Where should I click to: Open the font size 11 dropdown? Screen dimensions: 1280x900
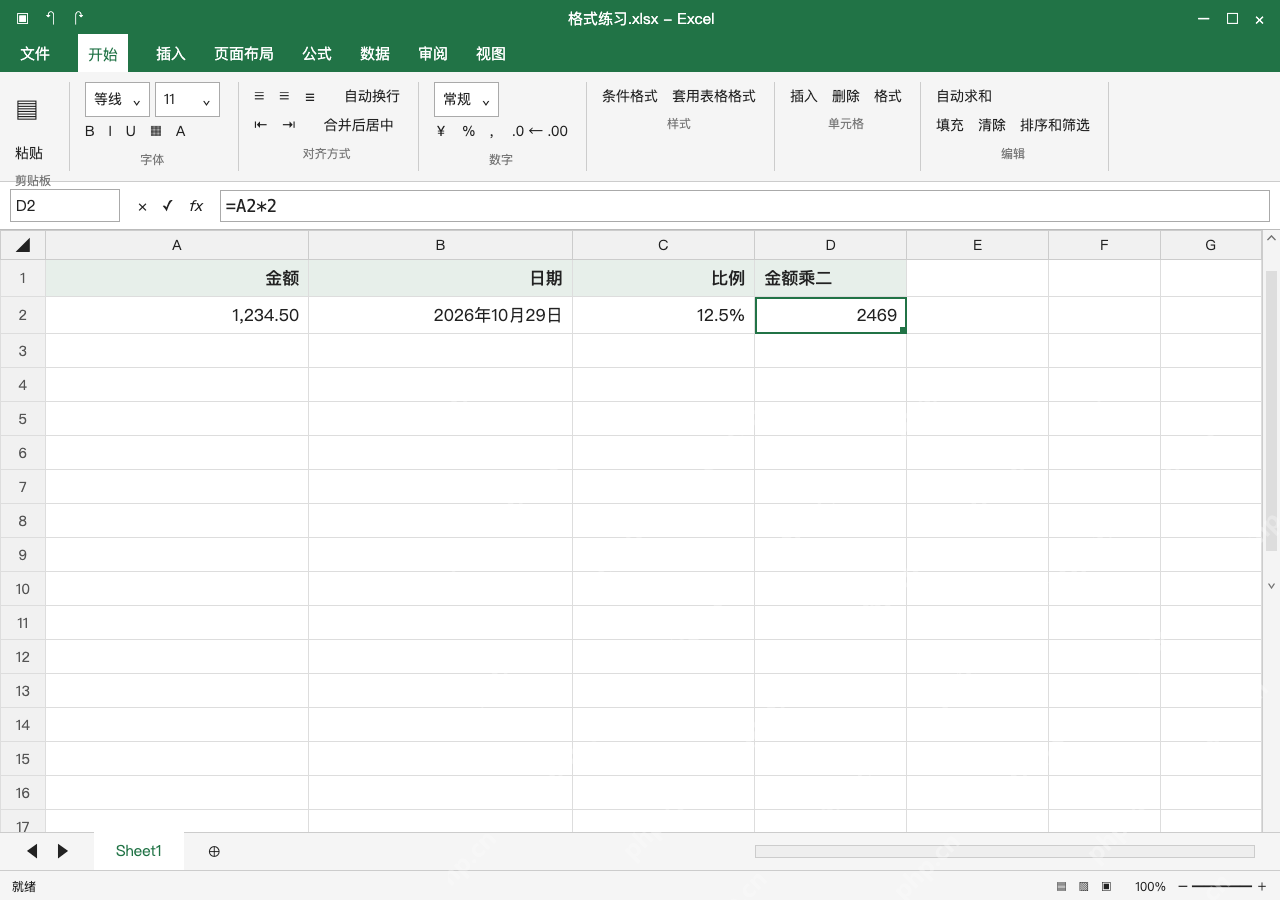(x=188, y=100)
